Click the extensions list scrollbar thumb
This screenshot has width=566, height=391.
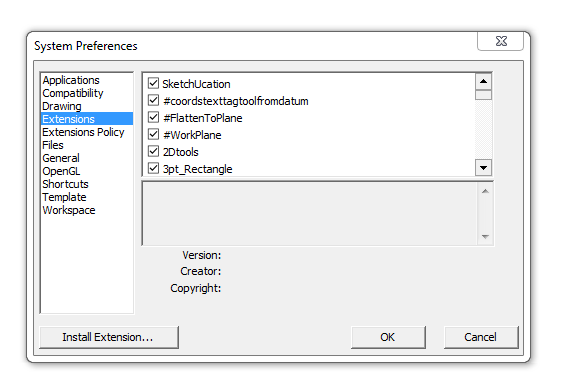(x=483, y=95)
